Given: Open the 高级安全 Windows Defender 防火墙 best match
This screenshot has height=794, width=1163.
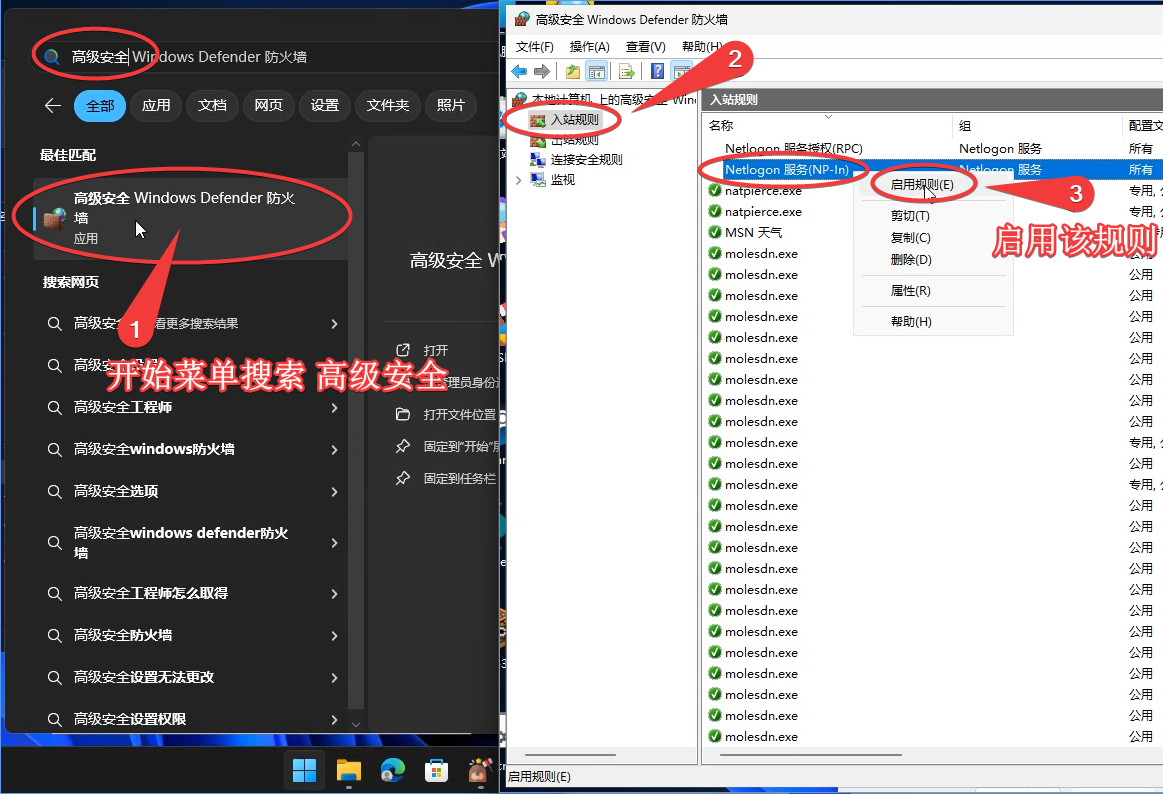Looking at the screenshot, I should coord(191,218).
